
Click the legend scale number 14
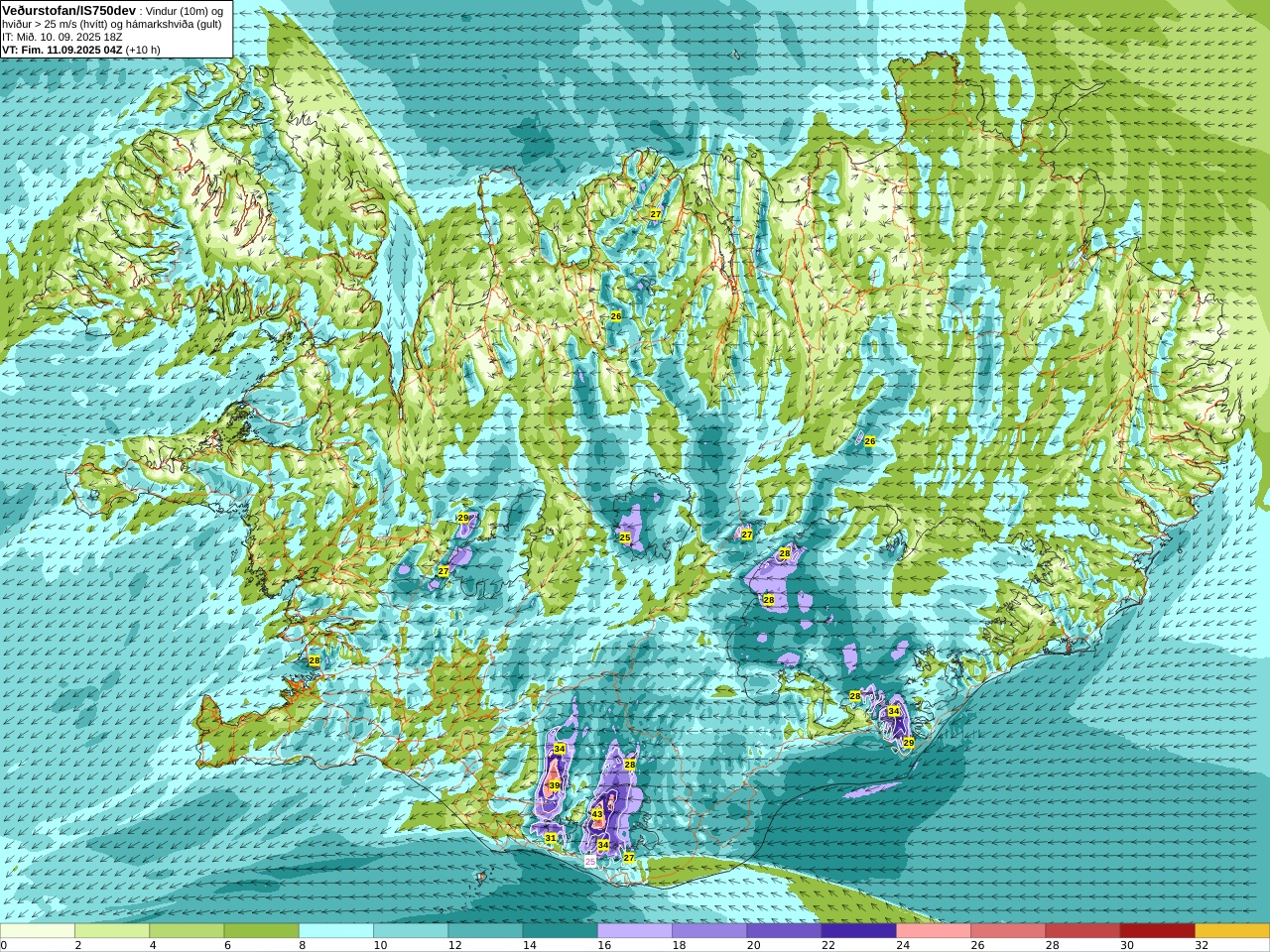point(529,945)
